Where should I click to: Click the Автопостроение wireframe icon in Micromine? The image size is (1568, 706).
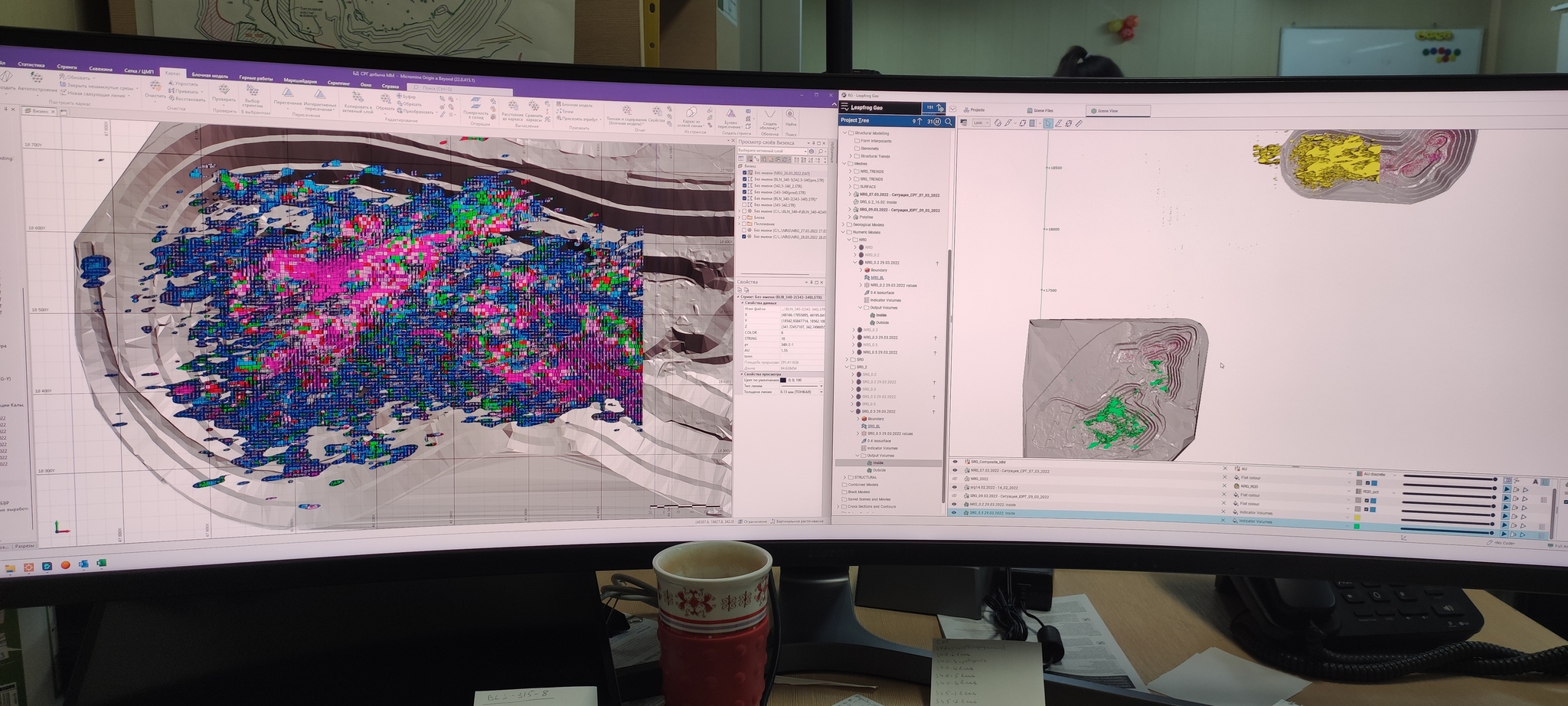tap(38, 77)
